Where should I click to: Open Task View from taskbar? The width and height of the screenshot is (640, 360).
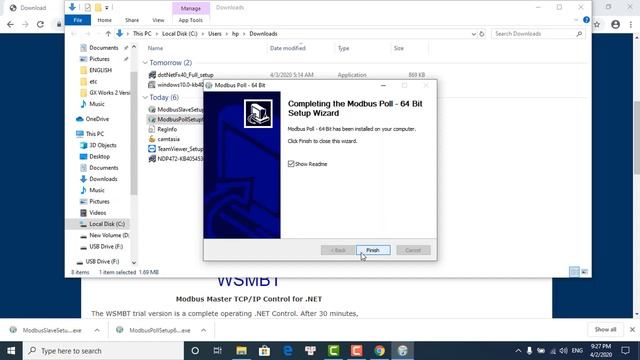218,351
